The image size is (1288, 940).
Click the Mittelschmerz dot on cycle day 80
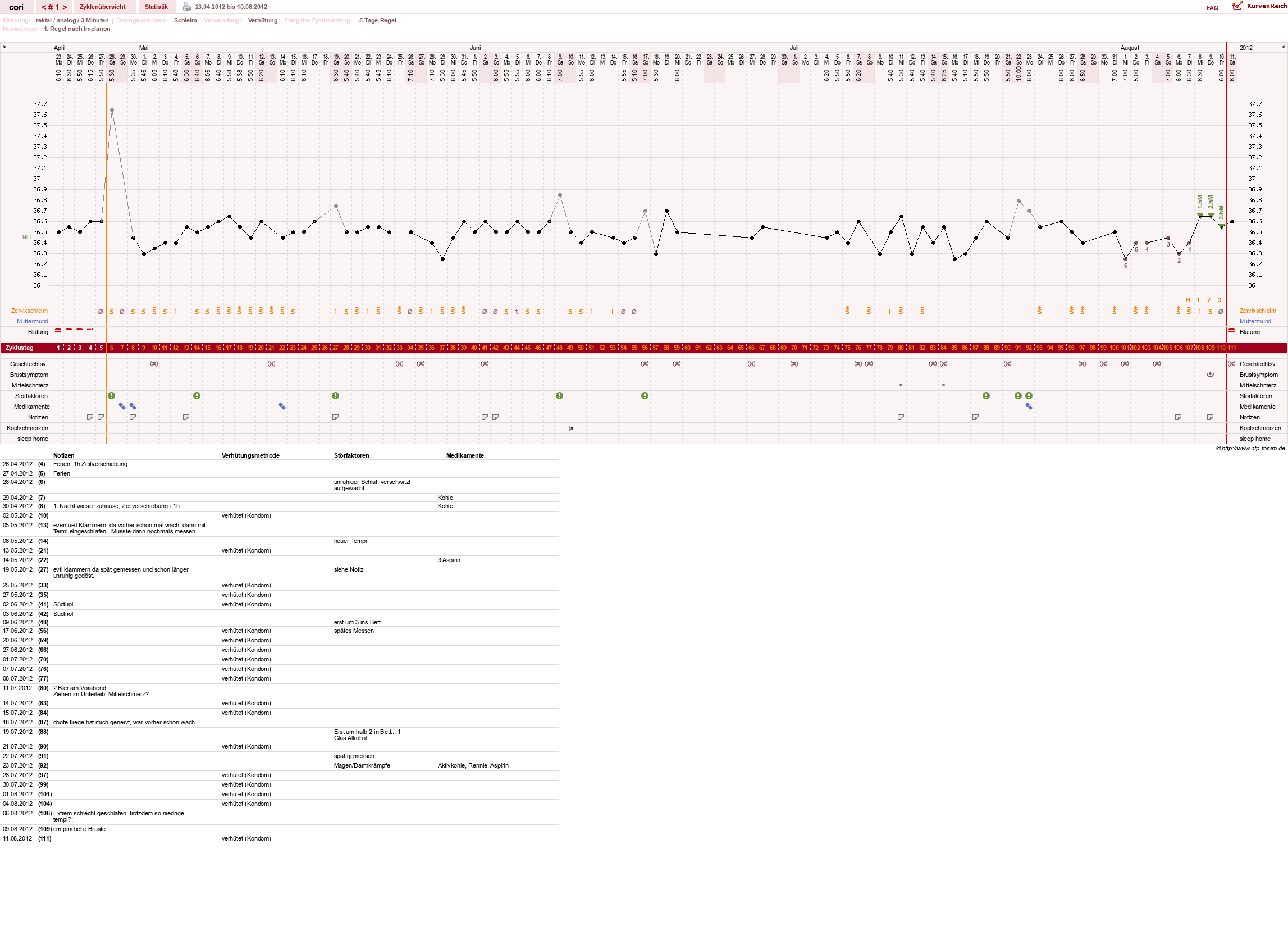coord(901,385)
